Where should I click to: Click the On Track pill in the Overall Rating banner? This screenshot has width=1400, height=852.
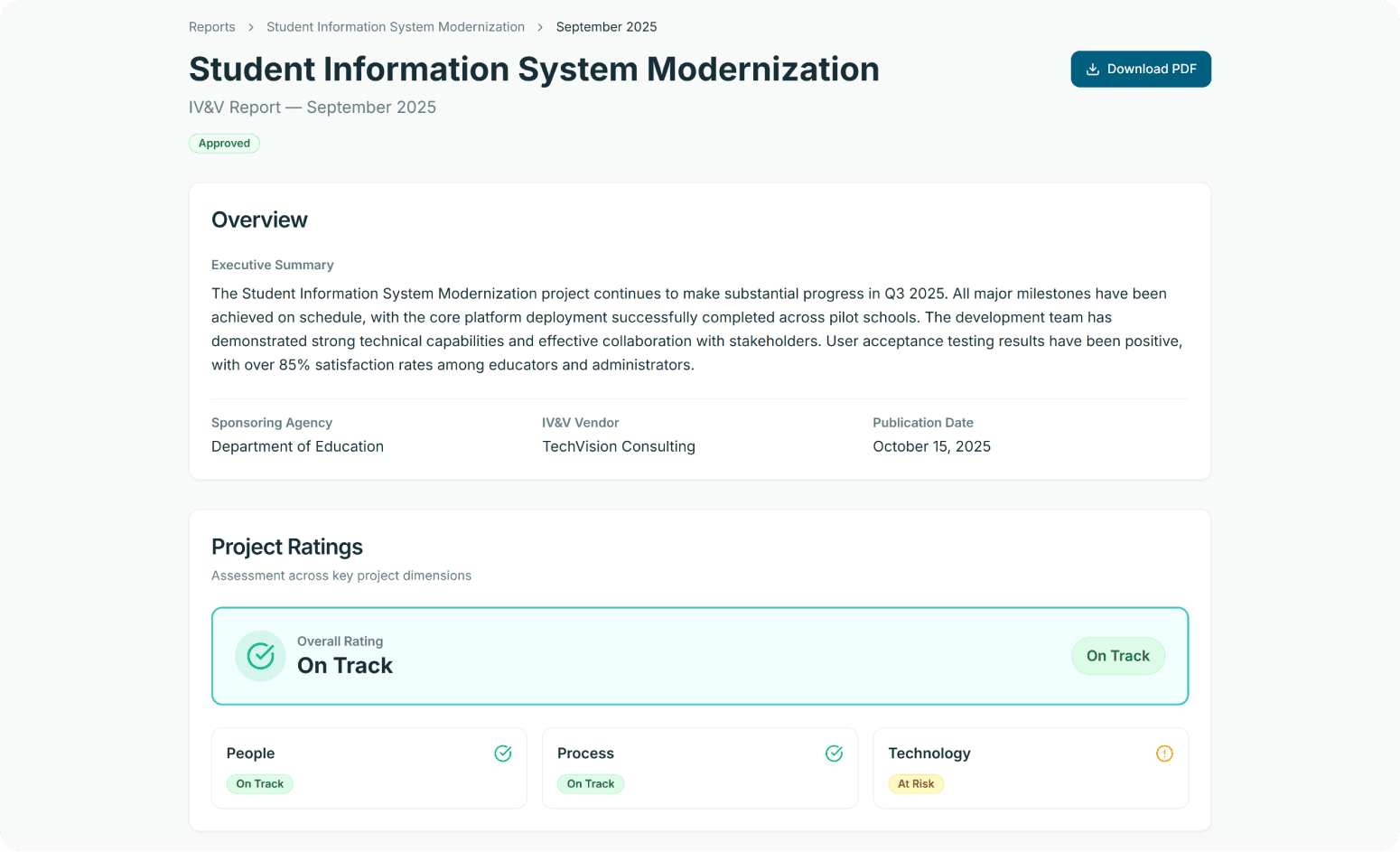tap(1118, 656)
